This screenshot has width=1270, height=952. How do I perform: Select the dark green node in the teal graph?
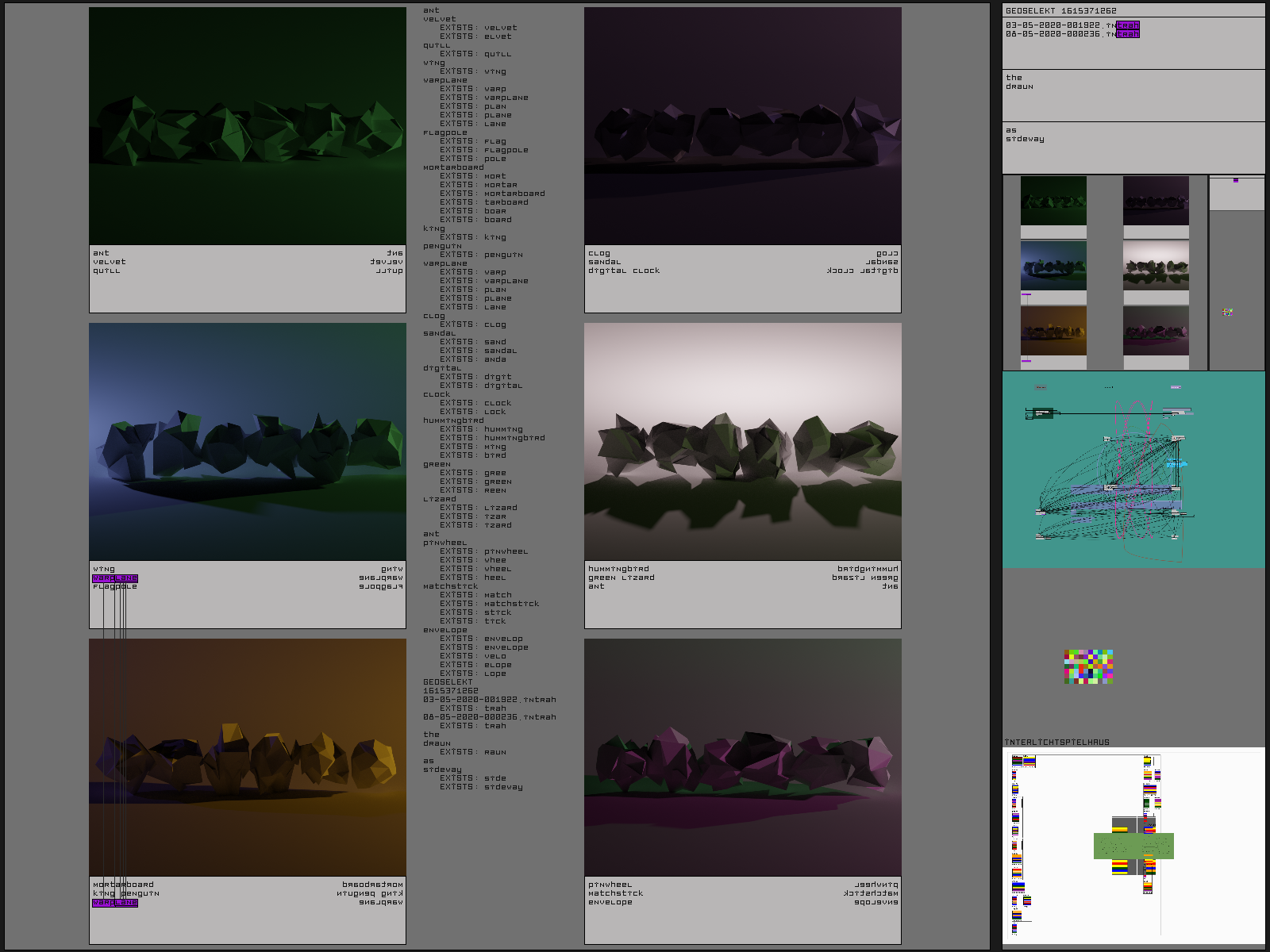click(1041, 413)
